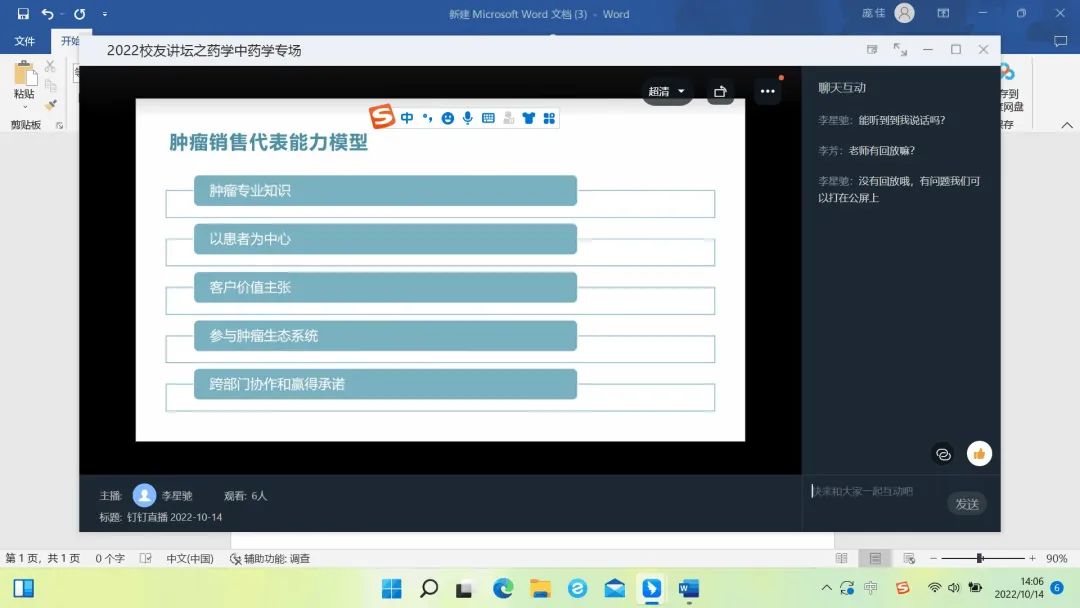Click the share stream icon

(x=720, y=91)
